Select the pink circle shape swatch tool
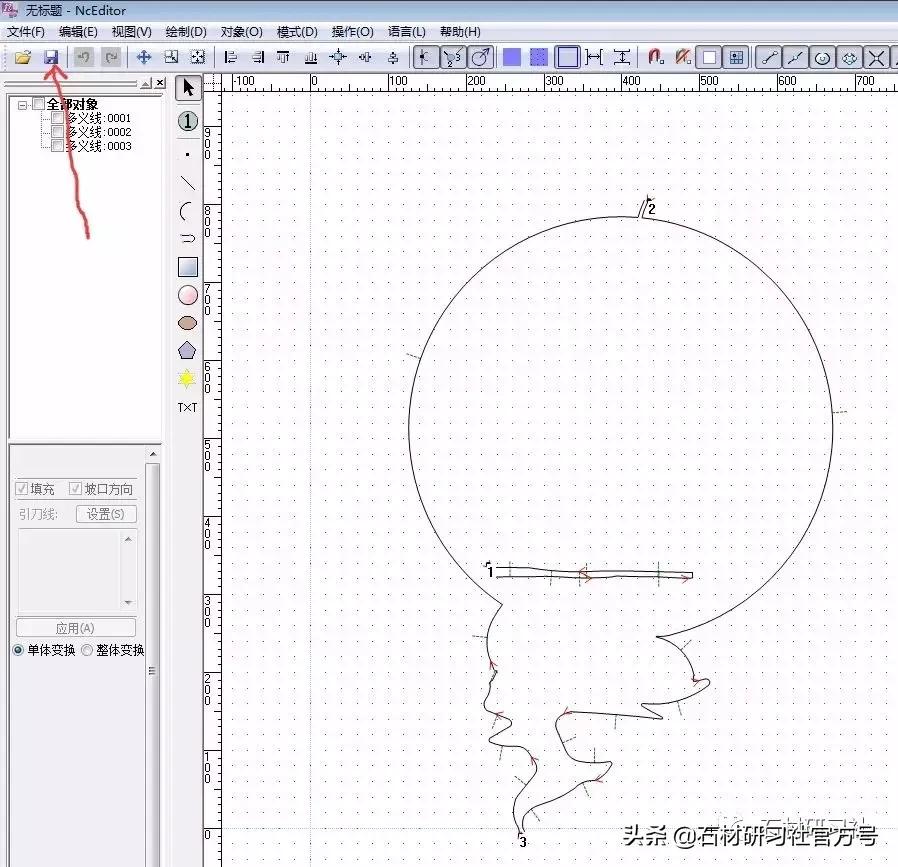The width and height of the screenshot is (898, 867). 187,295
